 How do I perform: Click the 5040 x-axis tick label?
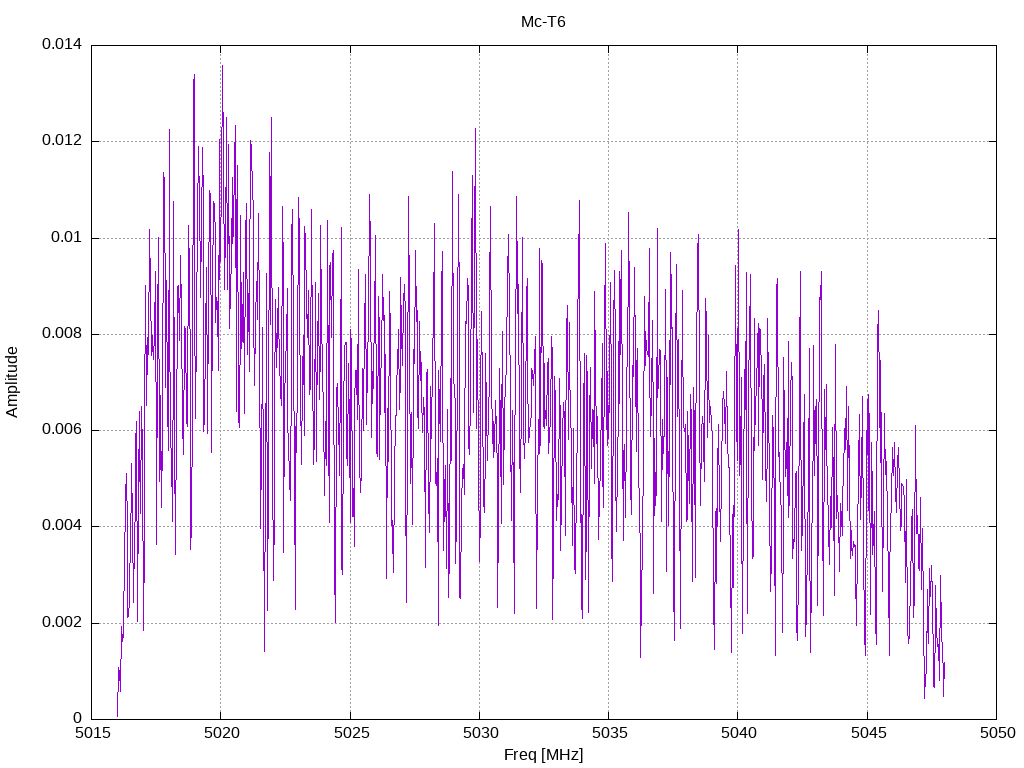739,733
